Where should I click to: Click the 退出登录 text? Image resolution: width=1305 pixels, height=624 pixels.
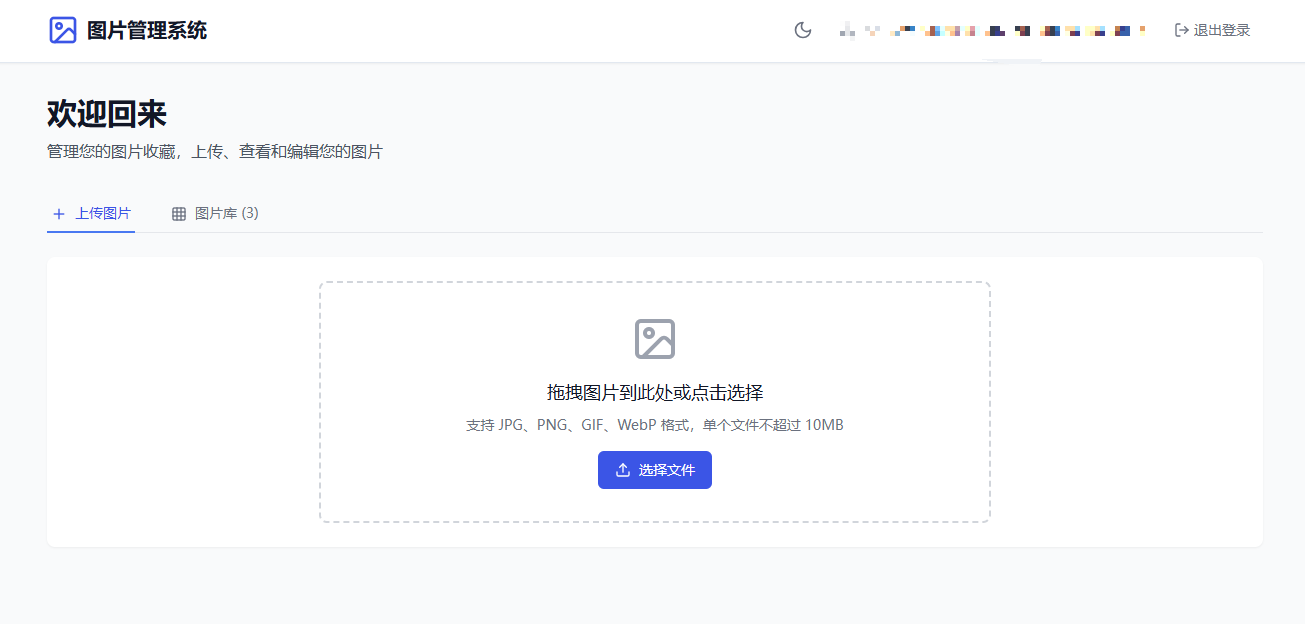[1222, 30]
